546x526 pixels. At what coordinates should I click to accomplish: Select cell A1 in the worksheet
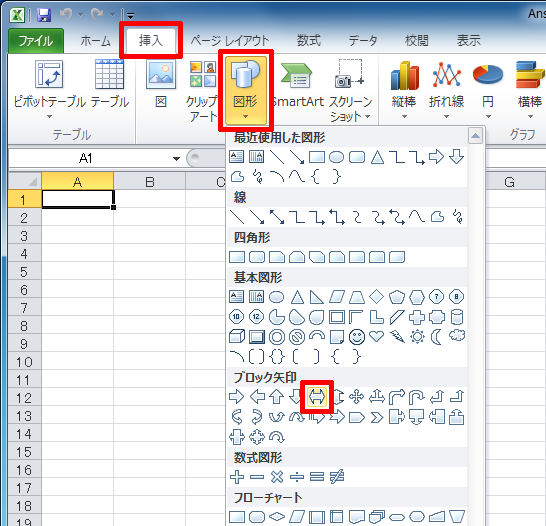click(78, 199)
